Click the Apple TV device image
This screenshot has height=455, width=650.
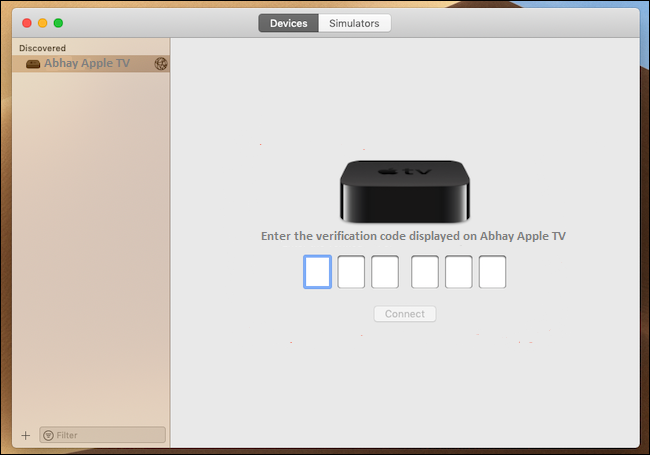pos(405,191)
